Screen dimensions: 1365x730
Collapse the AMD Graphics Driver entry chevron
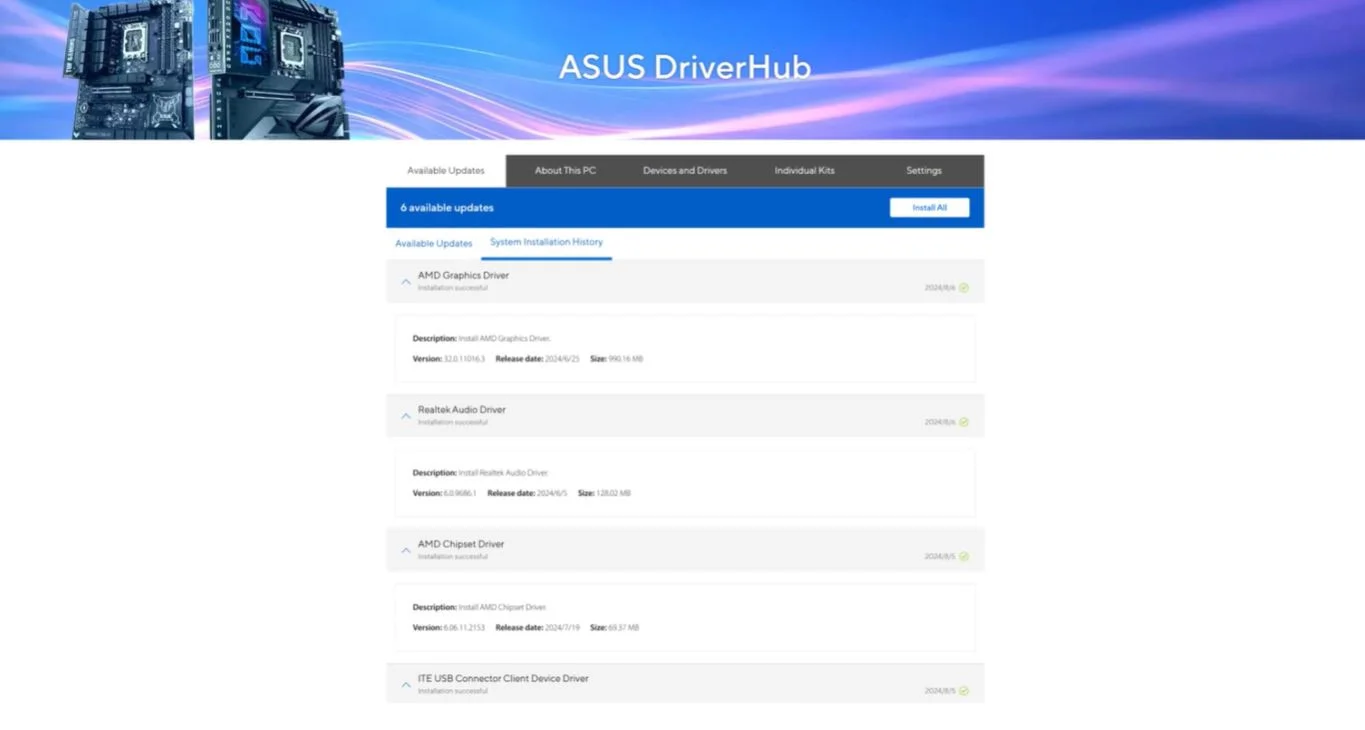click(406, 282)
